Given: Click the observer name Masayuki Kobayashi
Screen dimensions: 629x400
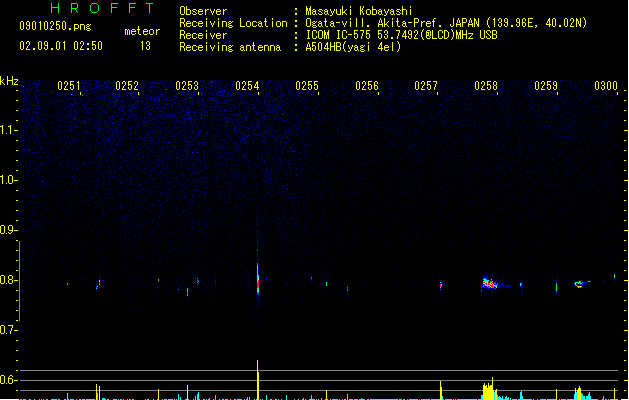Looking at the screenshot, I should (x=359, y=11).
